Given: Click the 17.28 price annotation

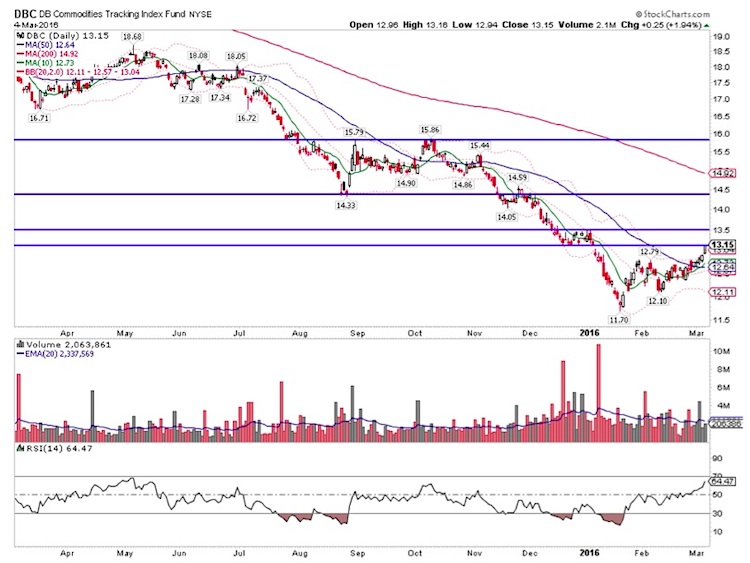Looking at the screenshot, I should click(190, 99).
